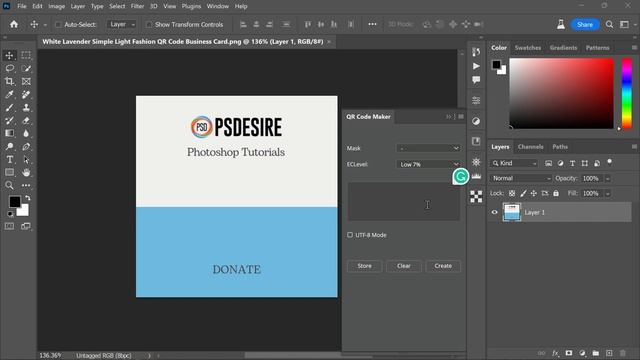Delete layer with trash icon
Viewport: 640px width, 360px height.
[x=622, y=353]
